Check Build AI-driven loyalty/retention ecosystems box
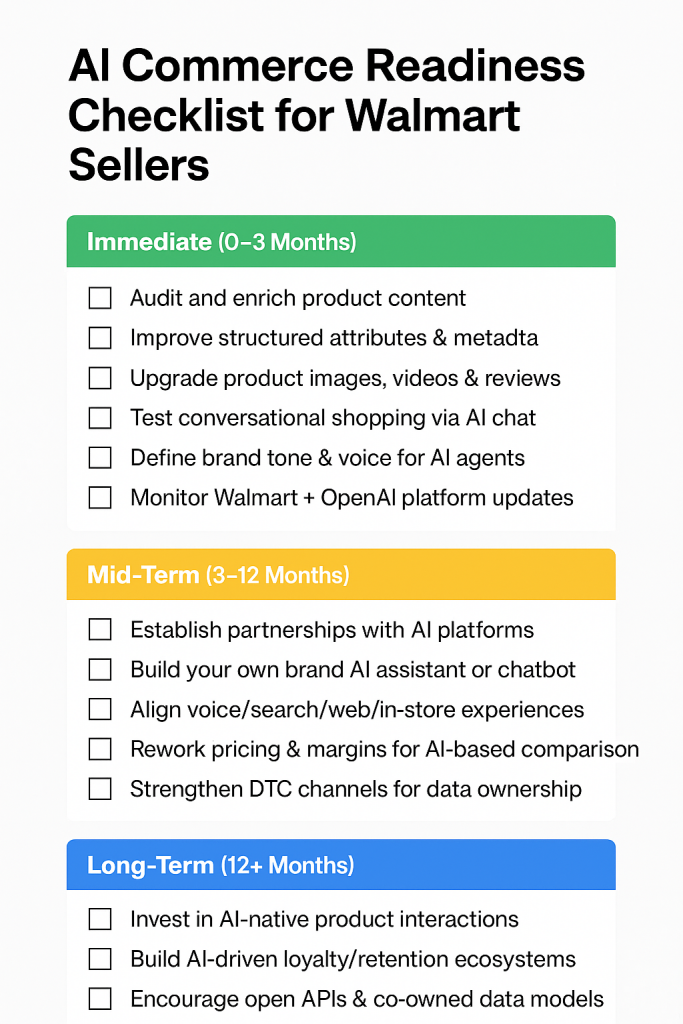The height and width of the screenshot is (1024, 683). tap(100, 959)
